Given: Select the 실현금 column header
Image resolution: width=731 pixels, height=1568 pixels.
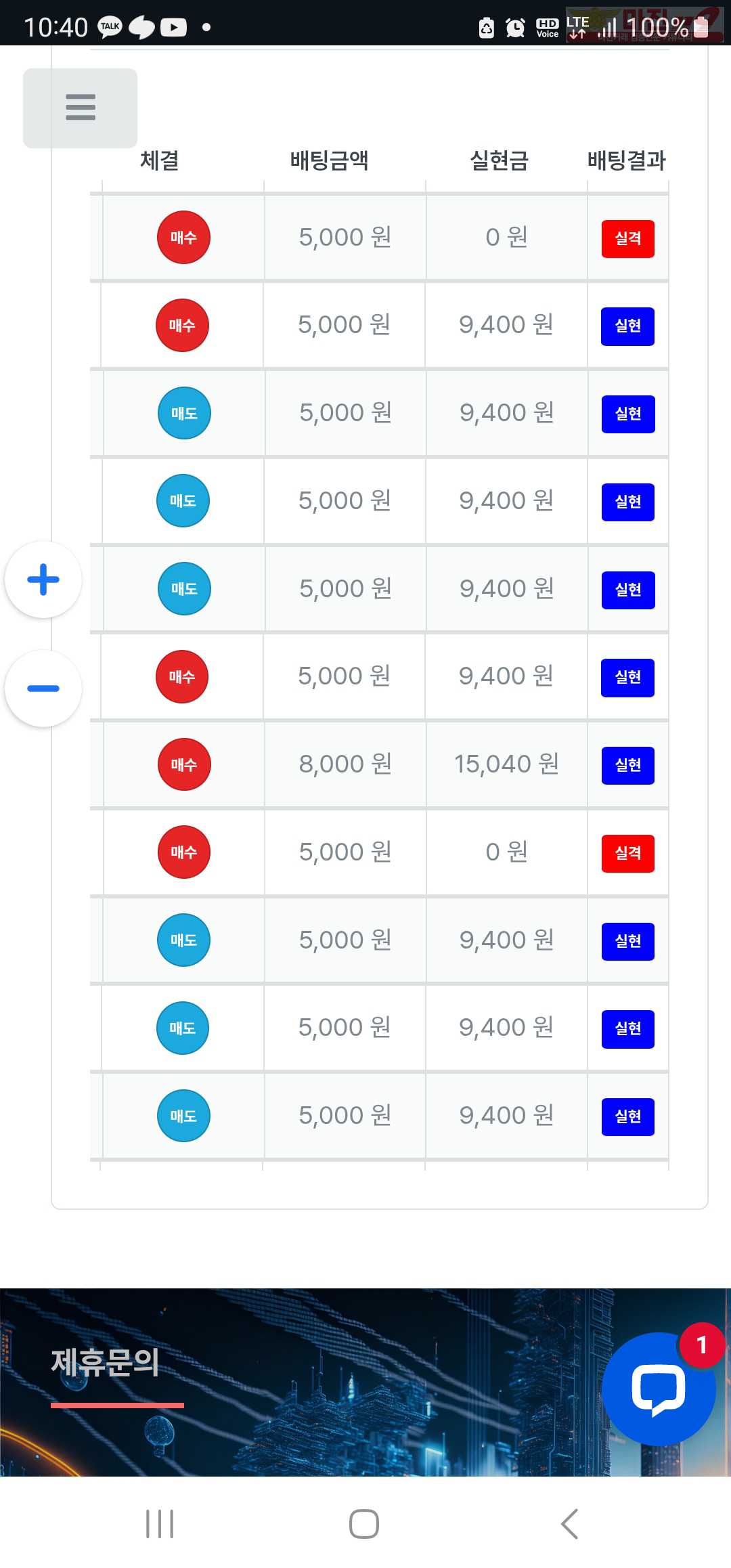Looking at the screenshot, I should pyautogui.click(x=499, y=160).
